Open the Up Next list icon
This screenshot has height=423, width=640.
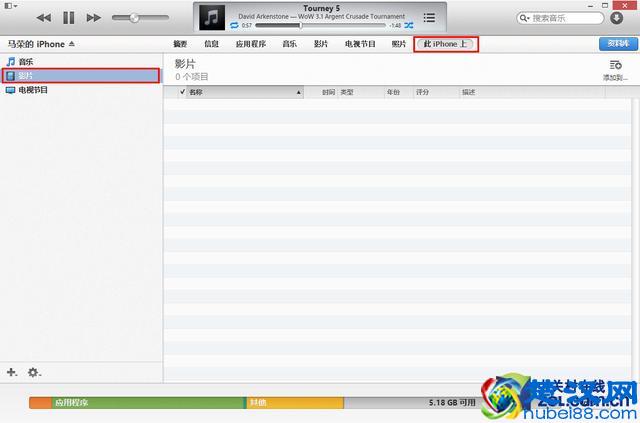429,18
